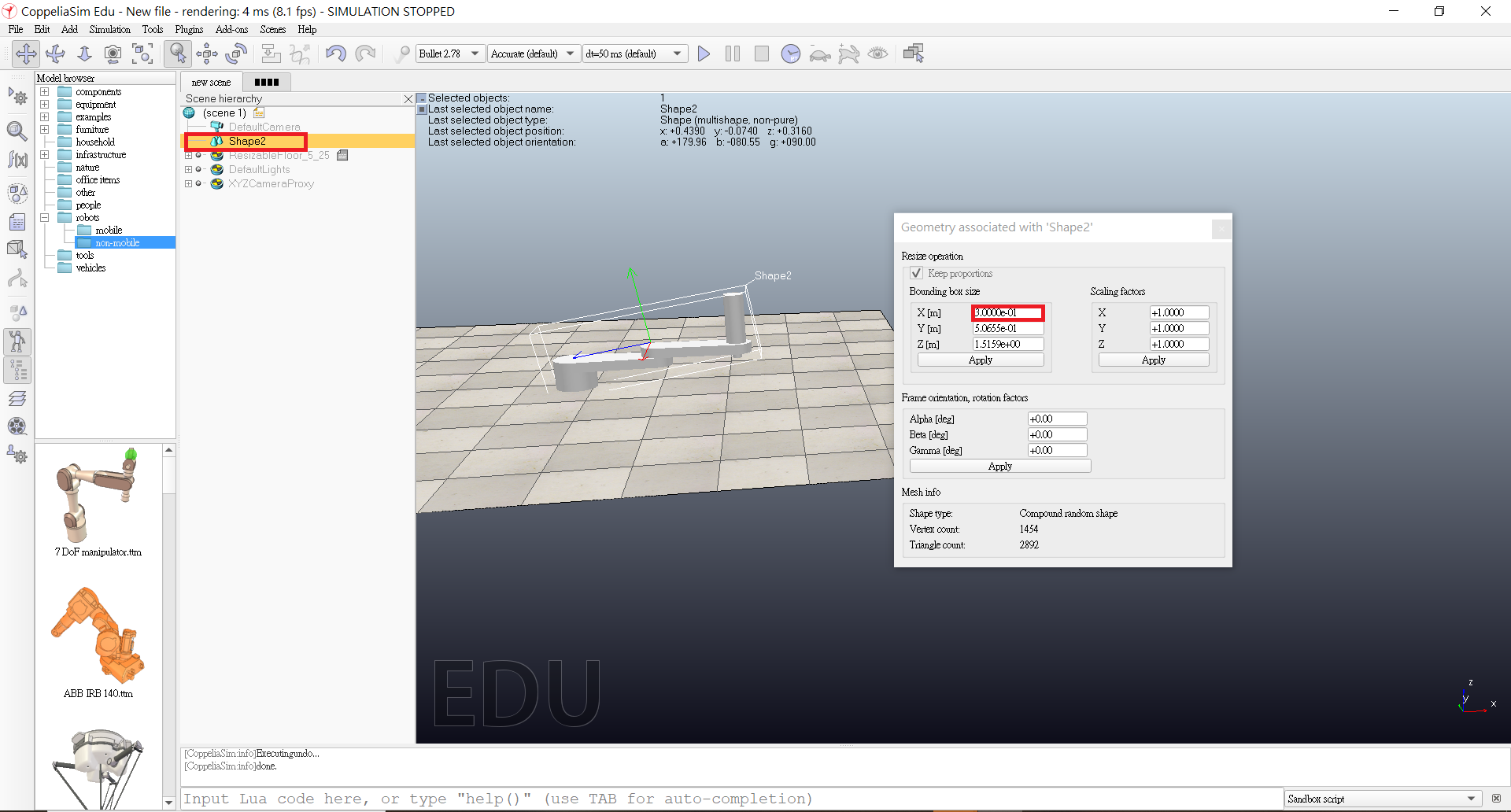Open object/item shift tool
1511x812 pixels.
coord(207,54)
